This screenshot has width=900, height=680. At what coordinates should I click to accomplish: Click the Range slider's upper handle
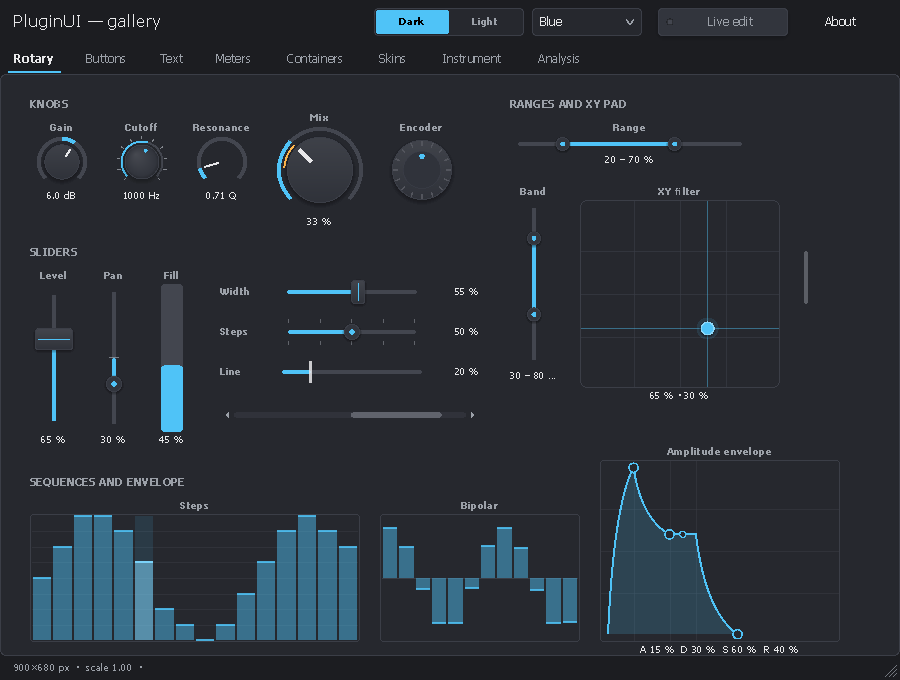(675, 144)
